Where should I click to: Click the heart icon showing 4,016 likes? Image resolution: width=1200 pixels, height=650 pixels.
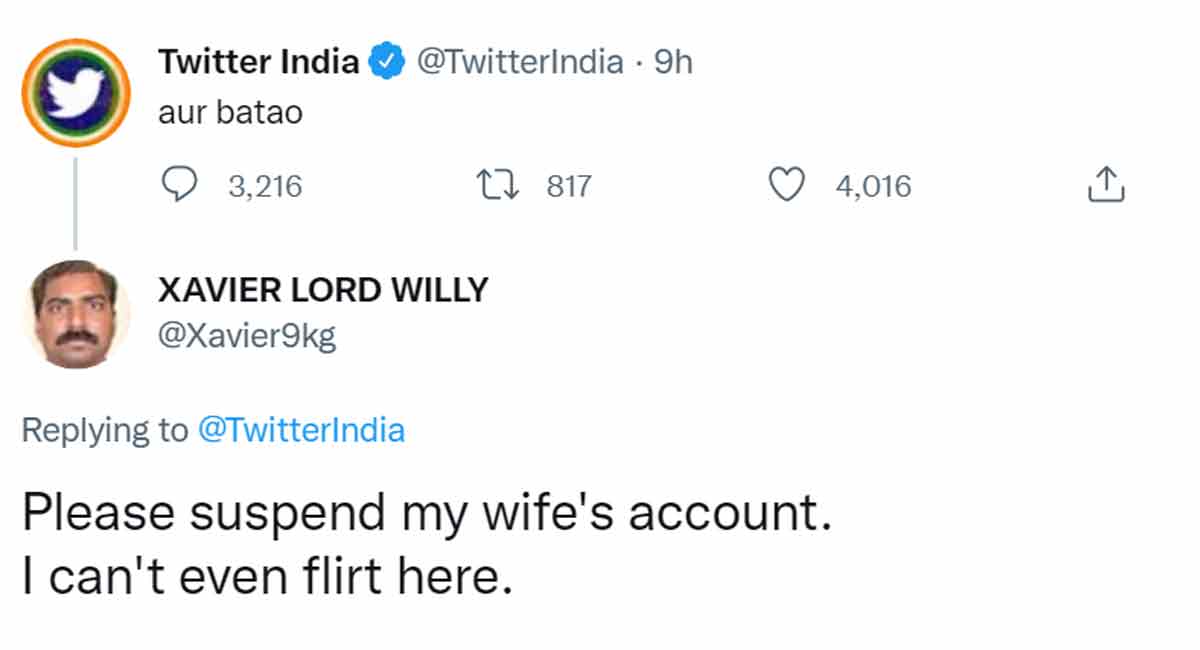[x=787, y=184]
